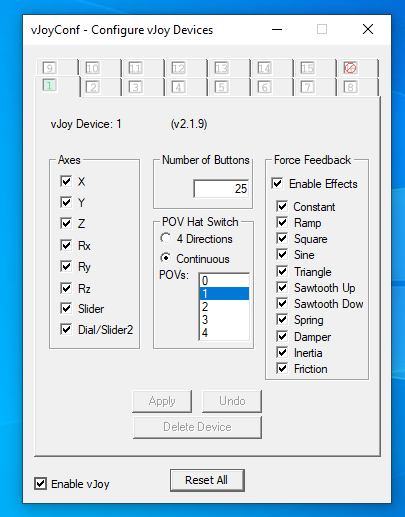Disable the Square effect
405x517 pixels.
click(282, 239)
